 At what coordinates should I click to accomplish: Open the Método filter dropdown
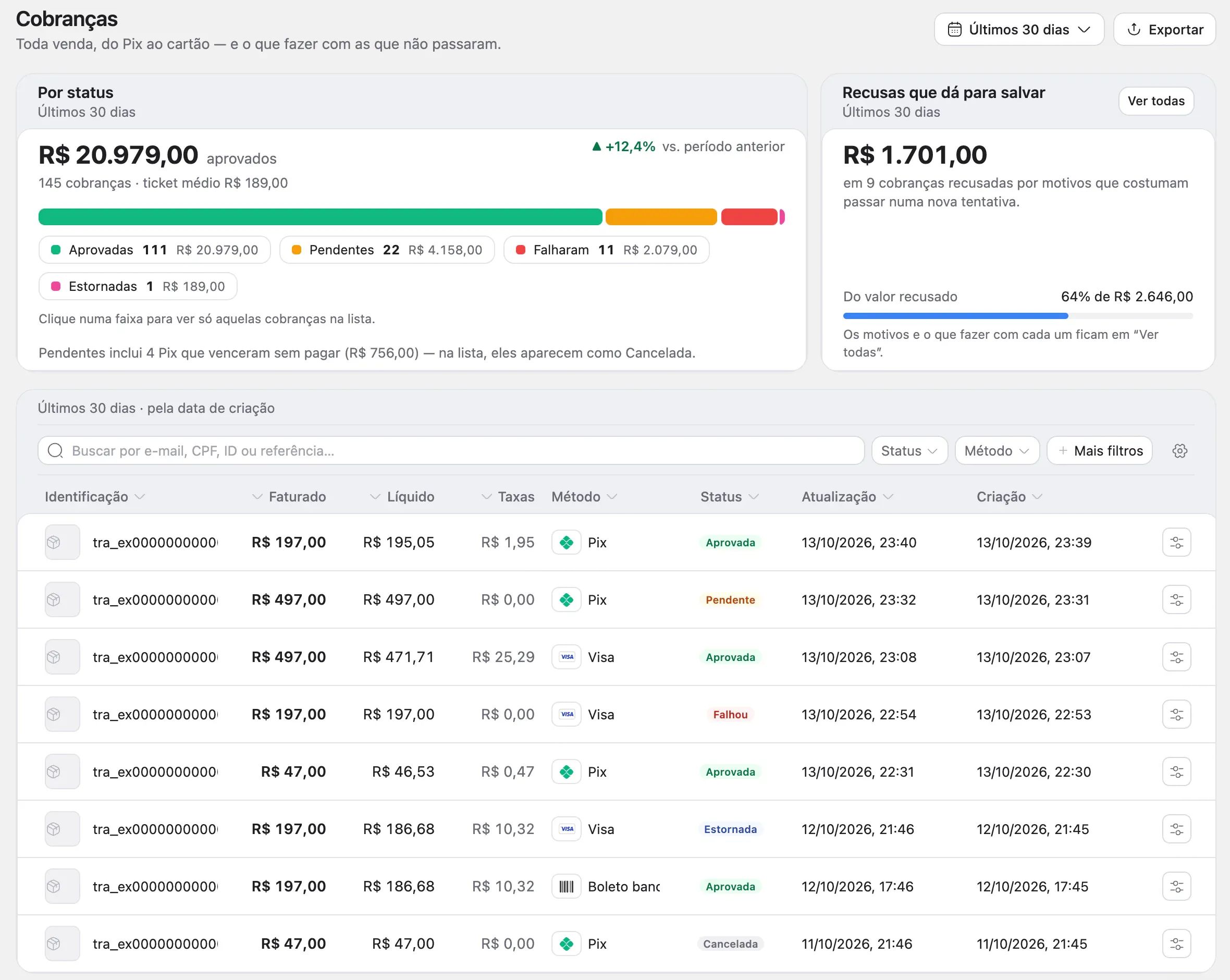[997, 451]
